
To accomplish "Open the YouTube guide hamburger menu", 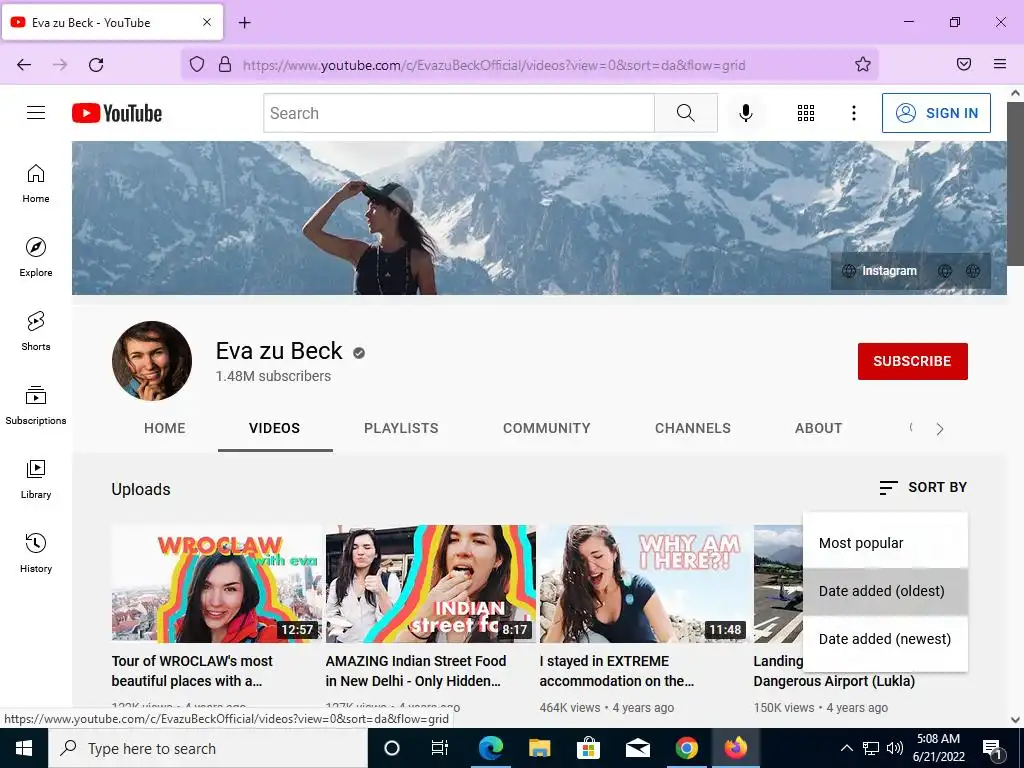I will [36, 113].
